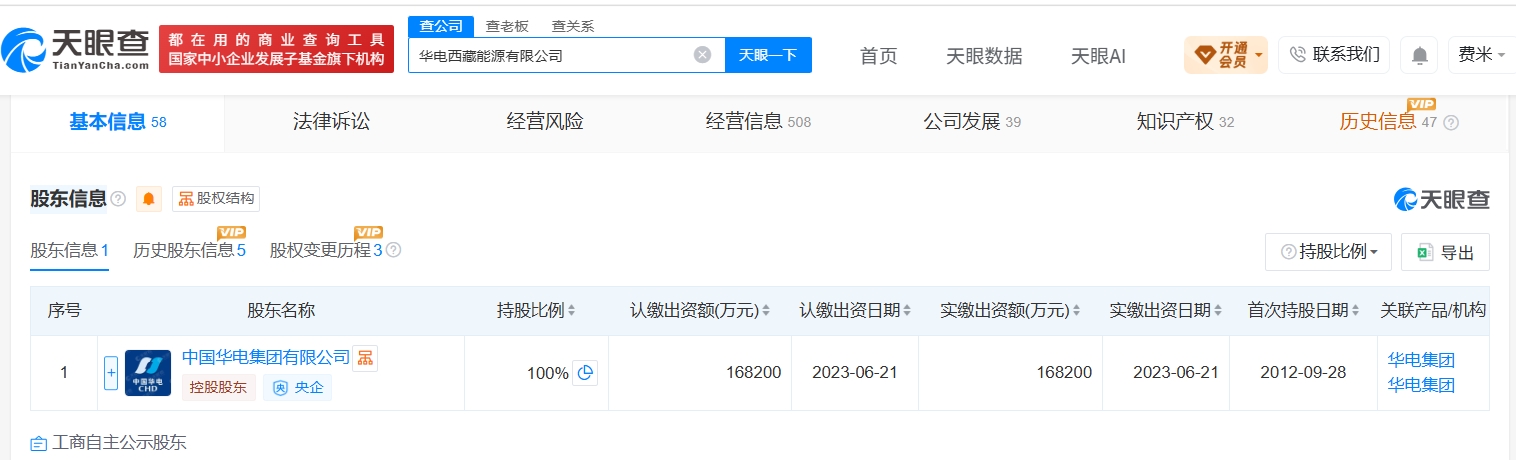Click the orange alert bell beside 股东信息
Viewport: 1516px width, 460px height.
pyautogui.click(x=149, y=198)
